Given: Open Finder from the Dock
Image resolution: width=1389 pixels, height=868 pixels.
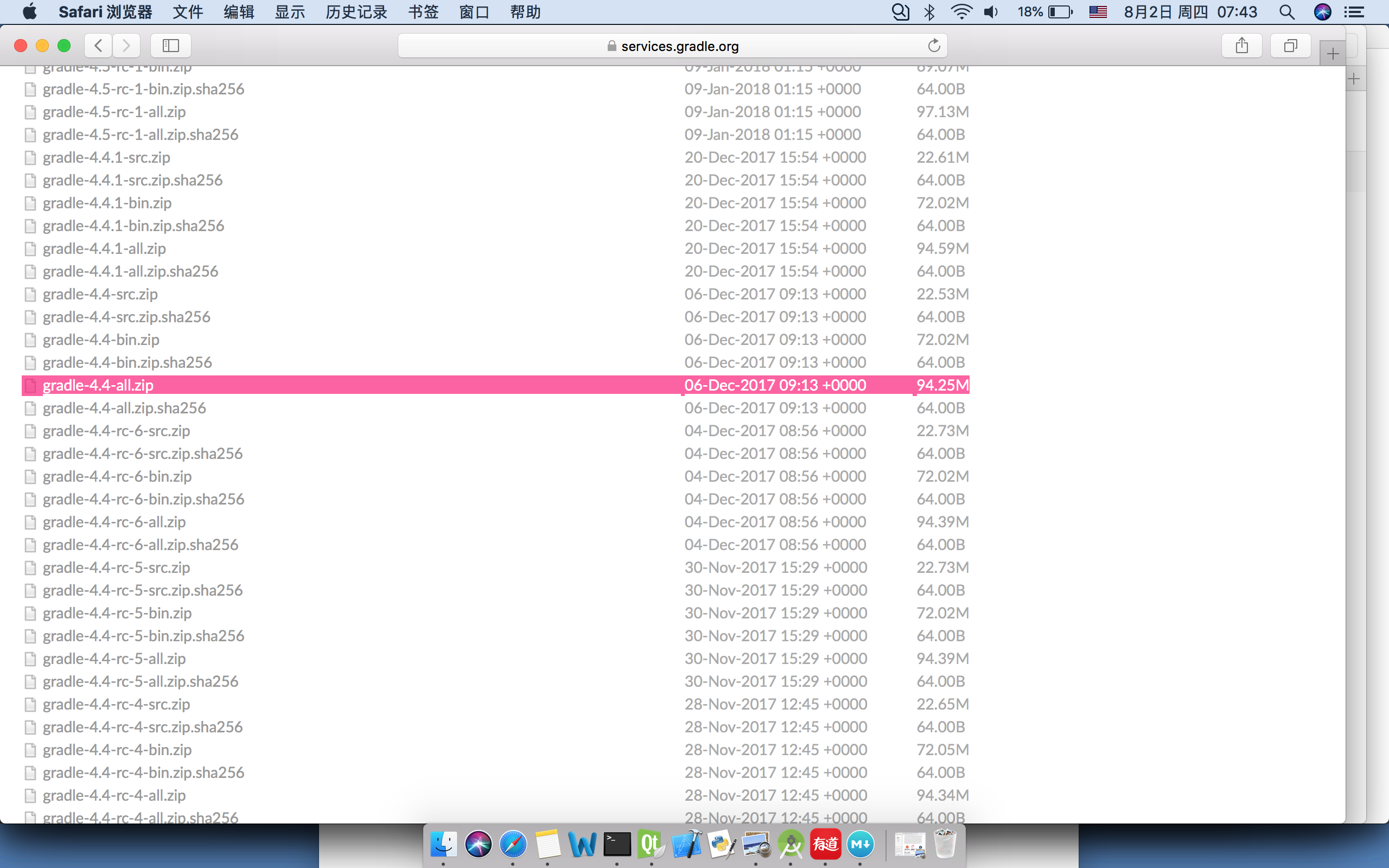Looking at the screenshot, I should click(x=443, y=844).
